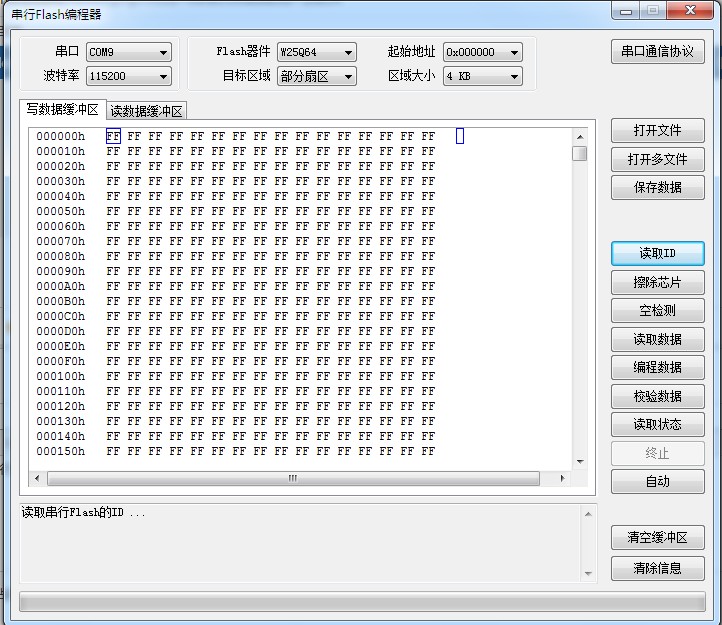Open the 目标区域 部分扇区 dropdown
The image size is (722, 625).
[x=316, y=76]
